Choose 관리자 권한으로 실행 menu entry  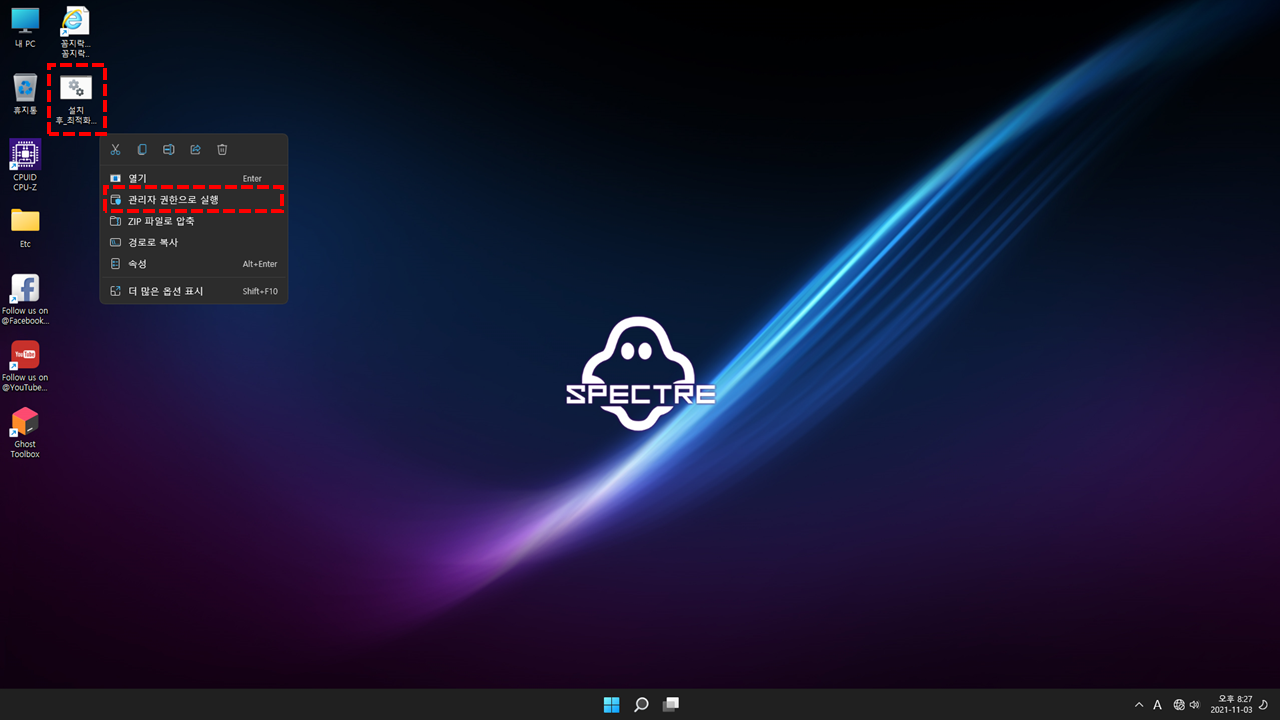click(x=194, y=200)
